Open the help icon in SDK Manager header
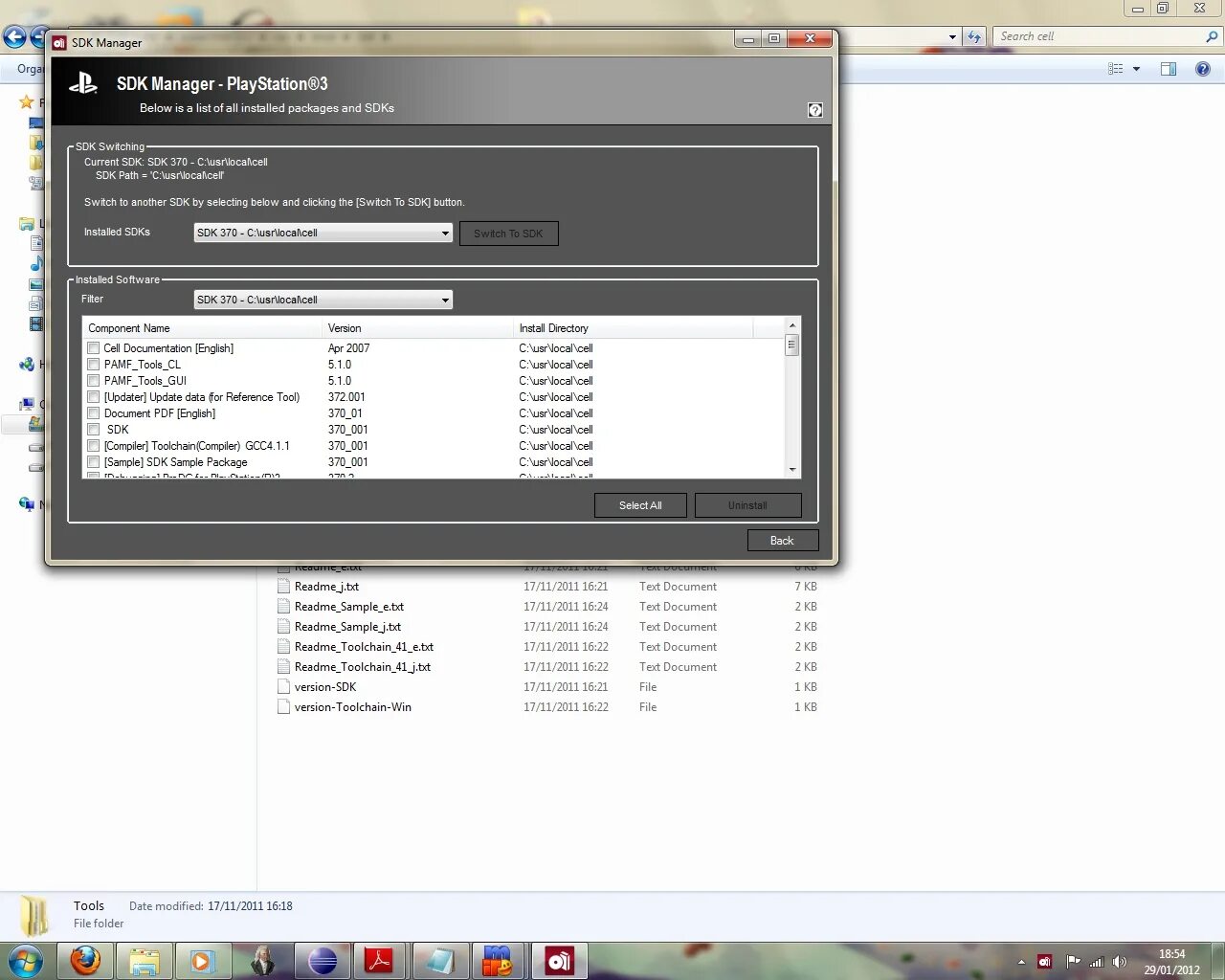The image size is (1225, 980). coord(814,110)
